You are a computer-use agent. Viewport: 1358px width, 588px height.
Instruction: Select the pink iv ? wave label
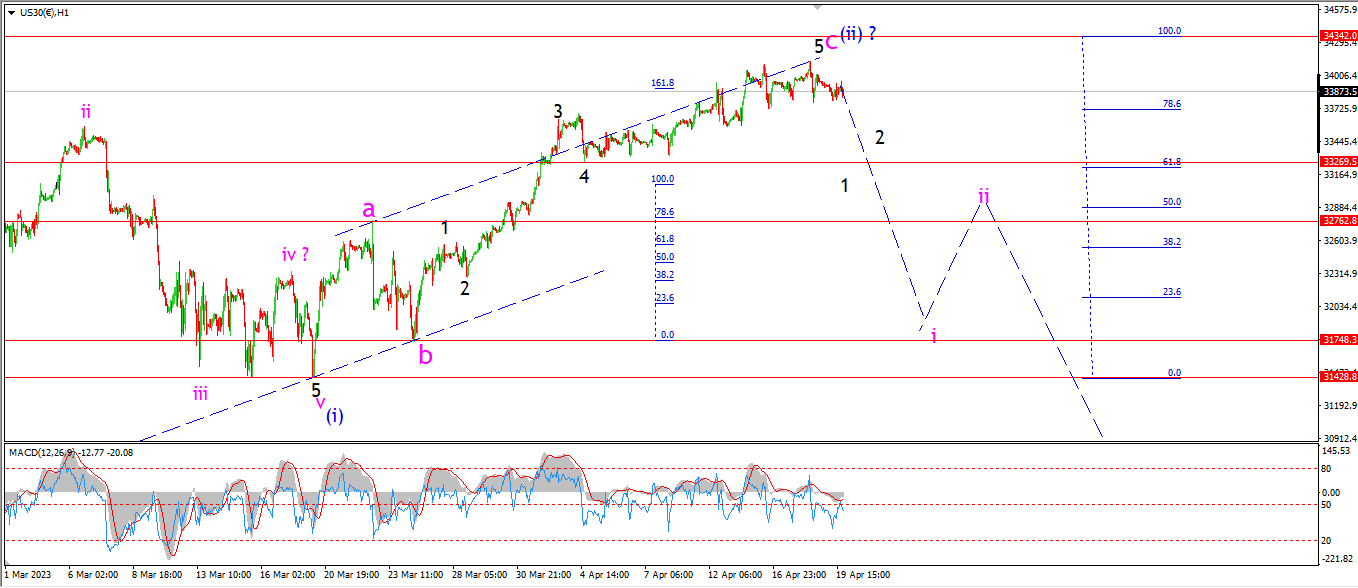[x=295, y=254]
